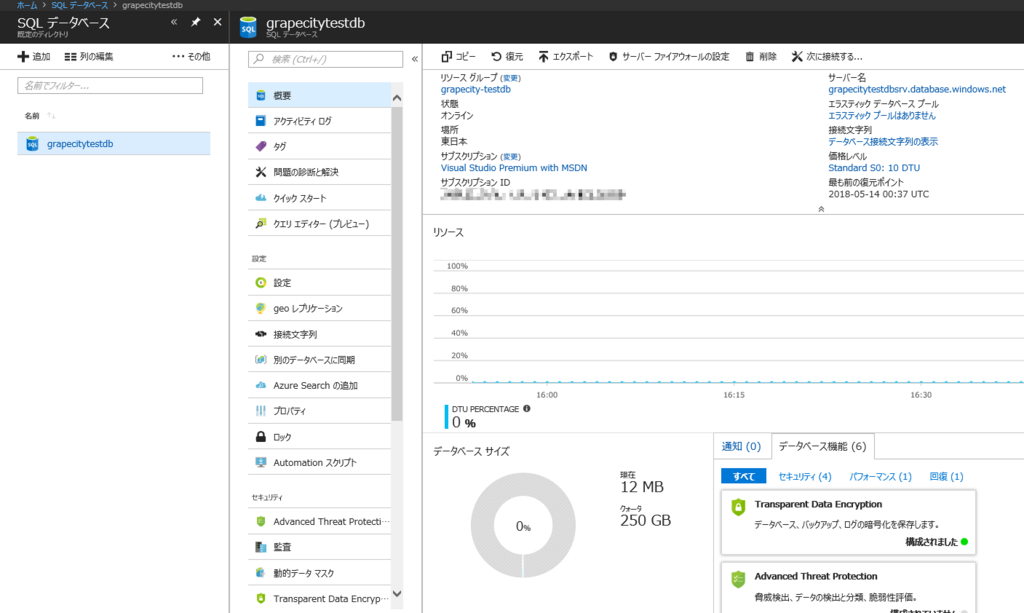The width and height of the screenshot is (1024, 613).
Task: Click the menu search box (検索 Ctrl+/)
Action: coord(325,59)
